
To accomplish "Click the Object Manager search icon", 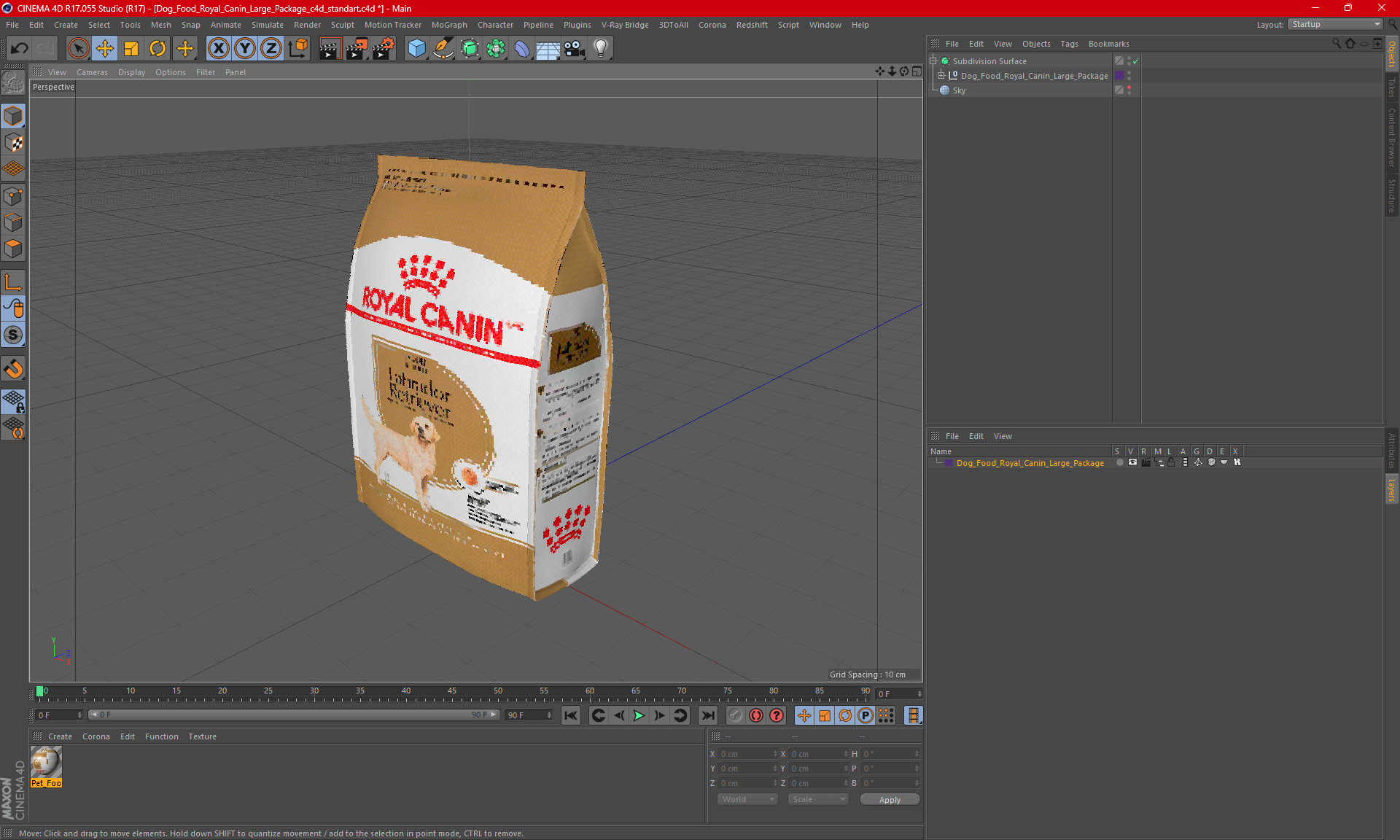I will tap(1337, 44).
